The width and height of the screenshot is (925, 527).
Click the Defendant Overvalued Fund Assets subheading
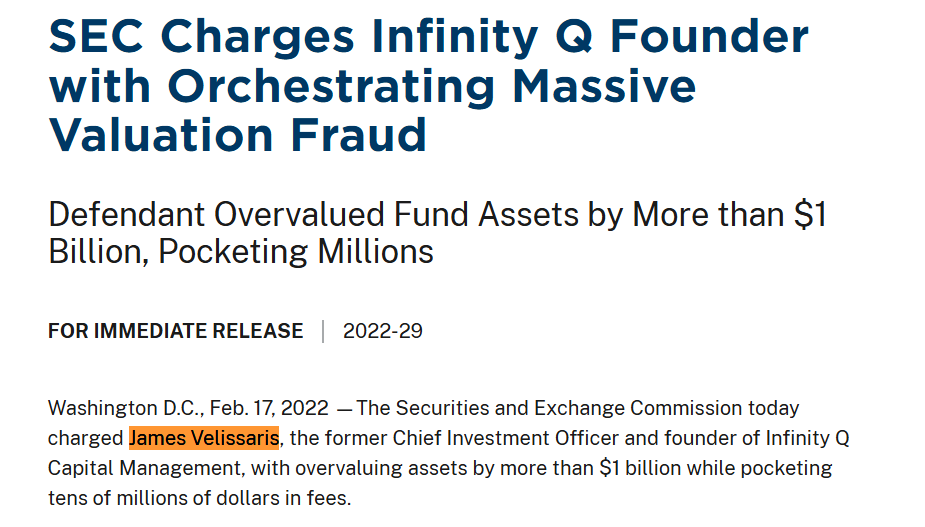[x=437, y=233]
